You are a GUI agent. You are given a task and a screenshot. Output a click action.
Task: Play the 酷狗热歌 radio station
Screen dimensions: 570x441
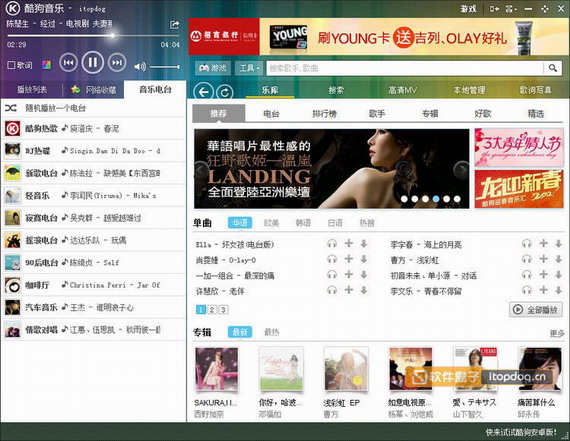point(94,128)
